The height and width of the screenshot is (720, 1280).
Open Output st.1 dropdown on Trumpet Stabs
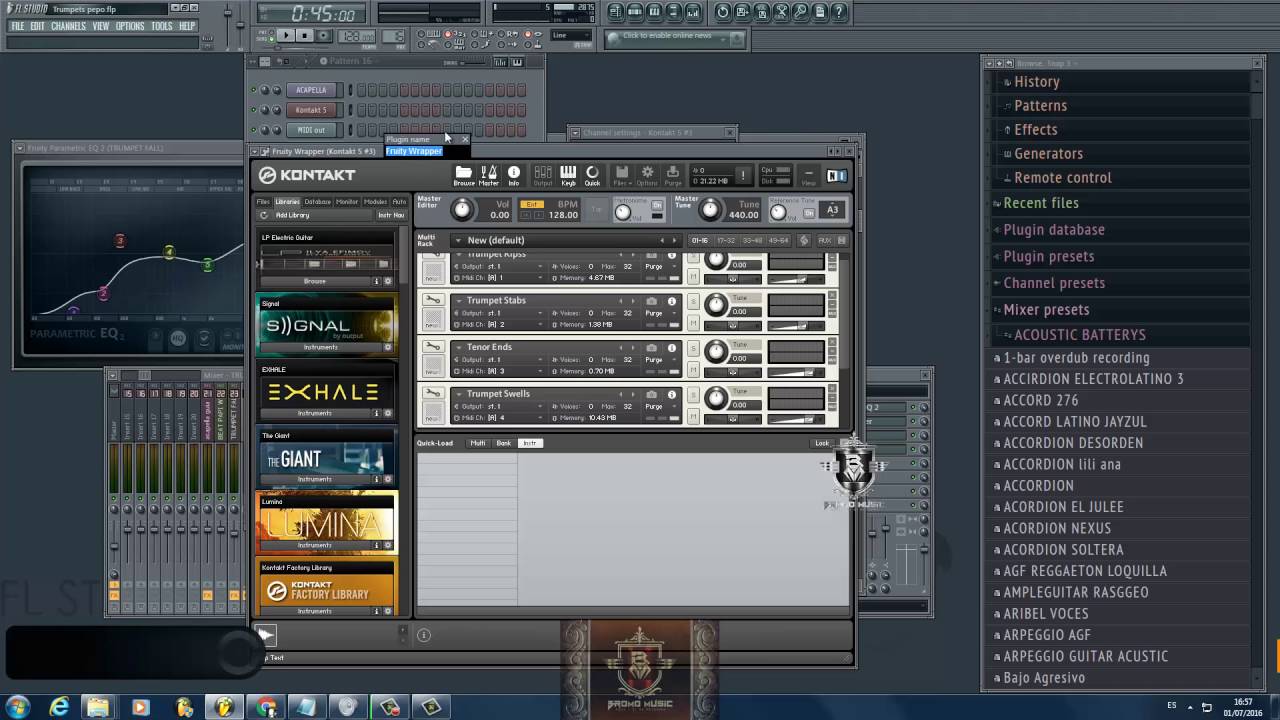(x=500, y=313)
